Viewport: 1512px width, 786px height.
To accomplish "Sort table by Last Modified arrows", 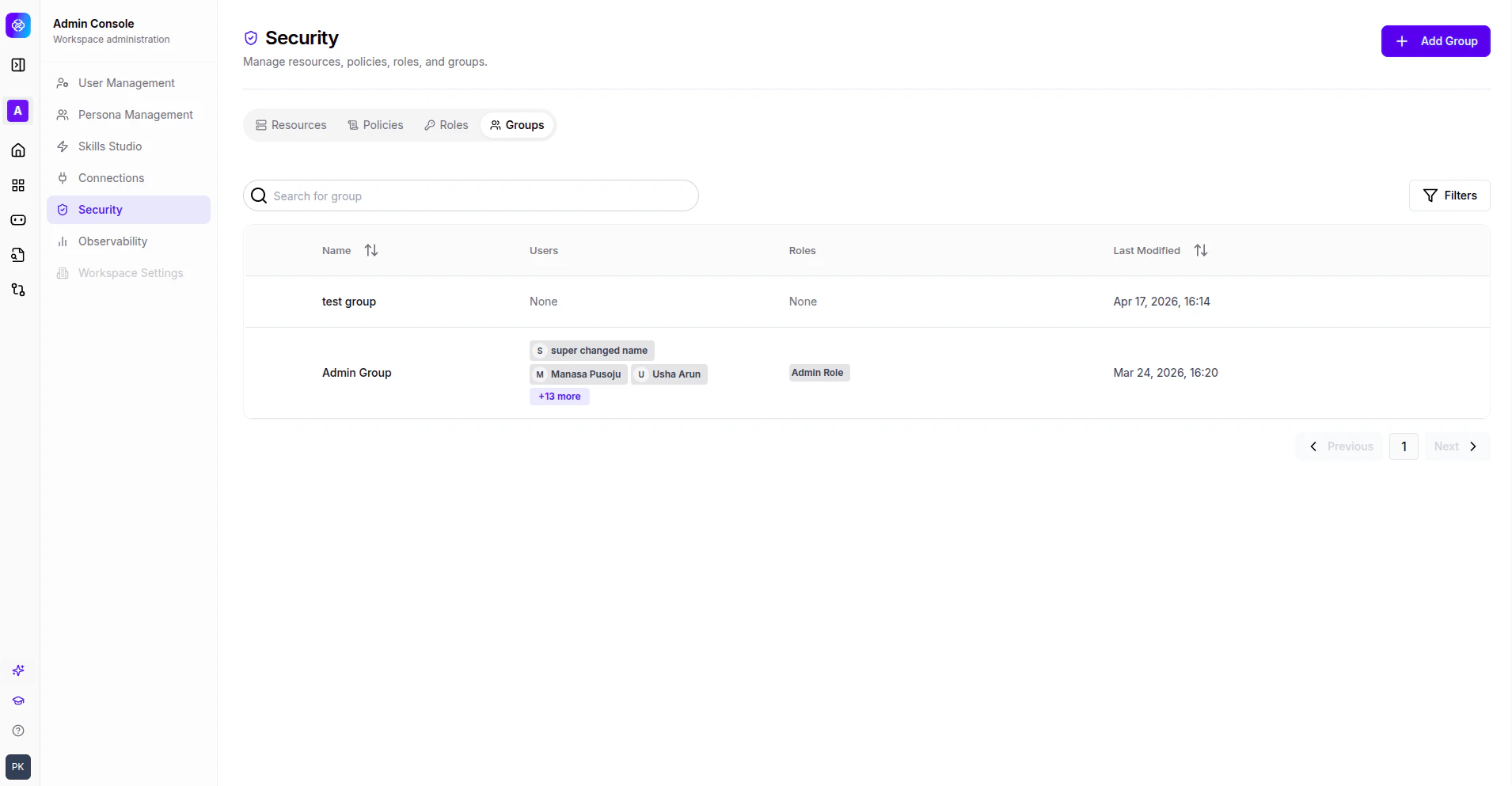I will [1201, 250].
